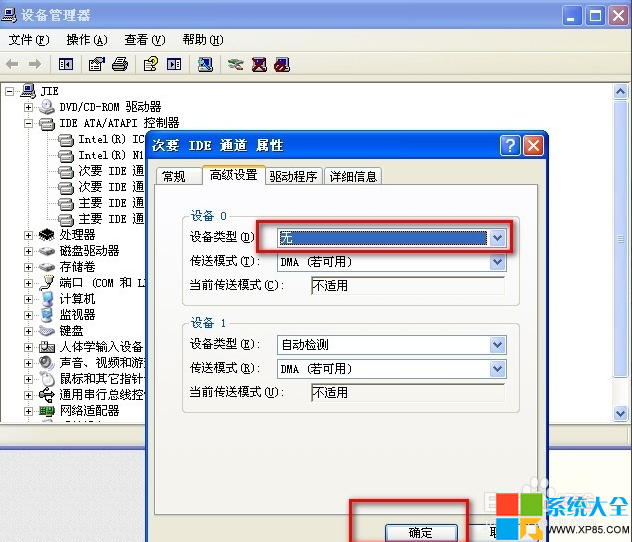The image size is (632, 542).
Task: Collapse the IDE ATA/ATAPI 控制器 node
Action: [29, 123]
